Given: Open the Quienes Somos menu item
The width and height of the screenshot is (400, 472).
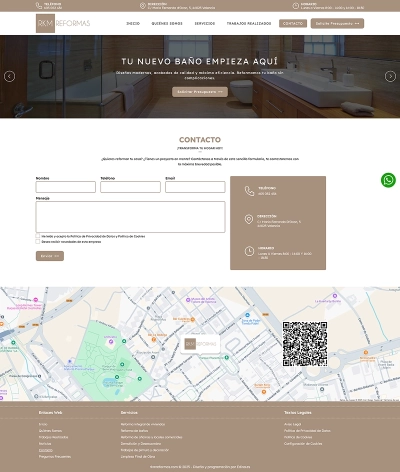Looking at the screenshot, I should (167, 23).
